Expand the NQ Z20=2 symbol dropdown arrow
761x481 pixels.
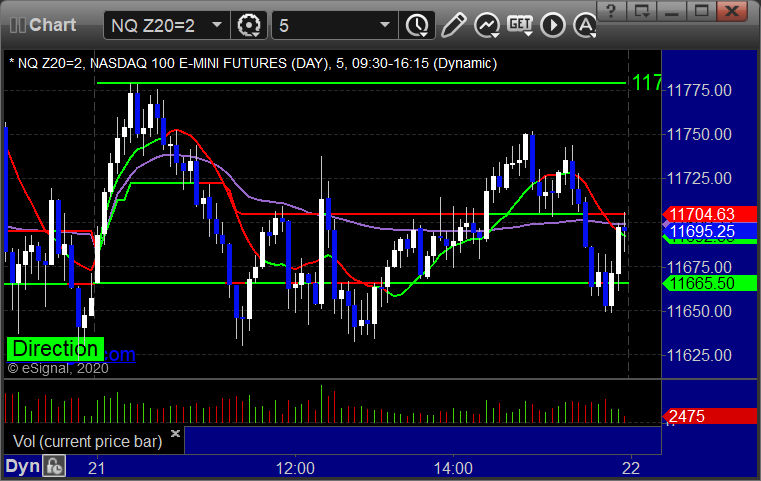(x=217, y=24)
